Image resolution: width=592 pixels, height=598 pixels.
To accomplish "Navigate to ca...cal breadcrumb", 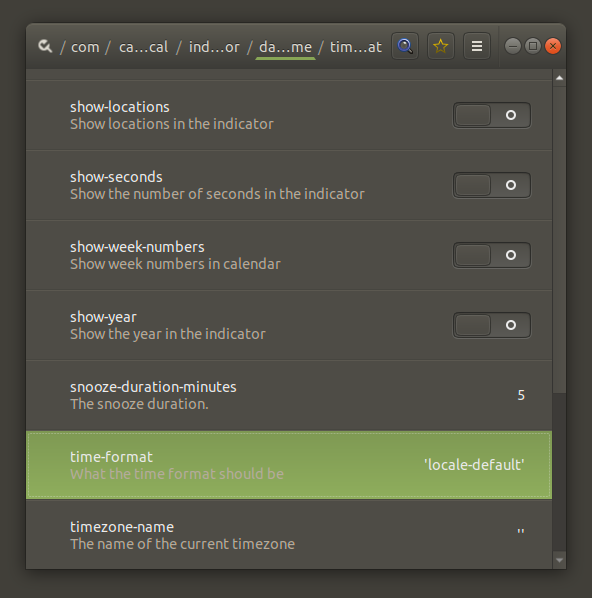I will 143,47.
